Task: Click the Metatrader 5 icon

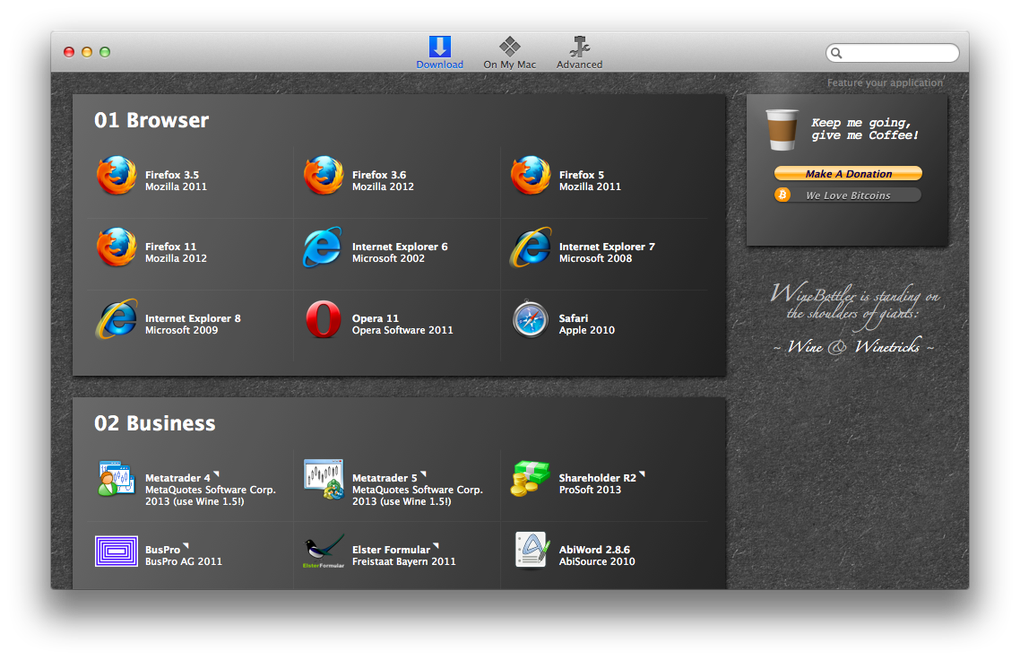Action: pos(323,479)
